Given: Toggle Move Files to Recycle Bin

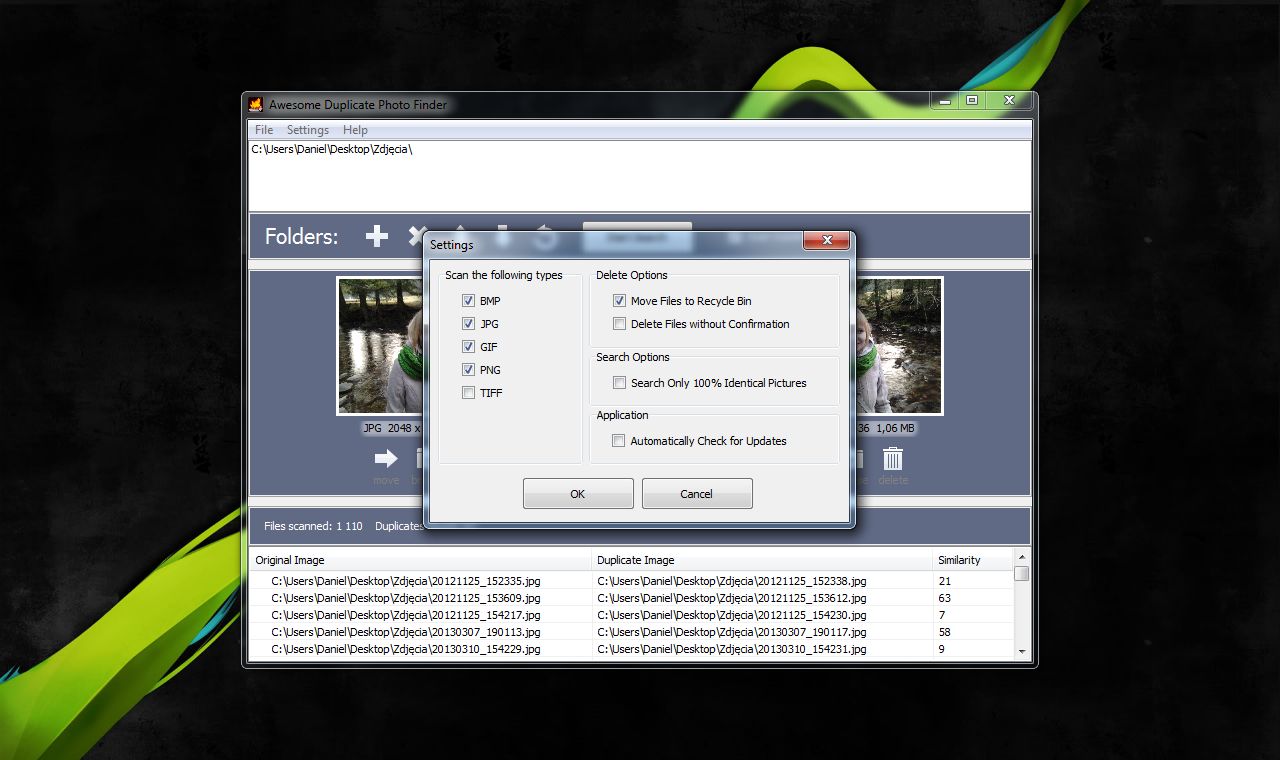Looking at the screenshot, I should tap(619, 301).
